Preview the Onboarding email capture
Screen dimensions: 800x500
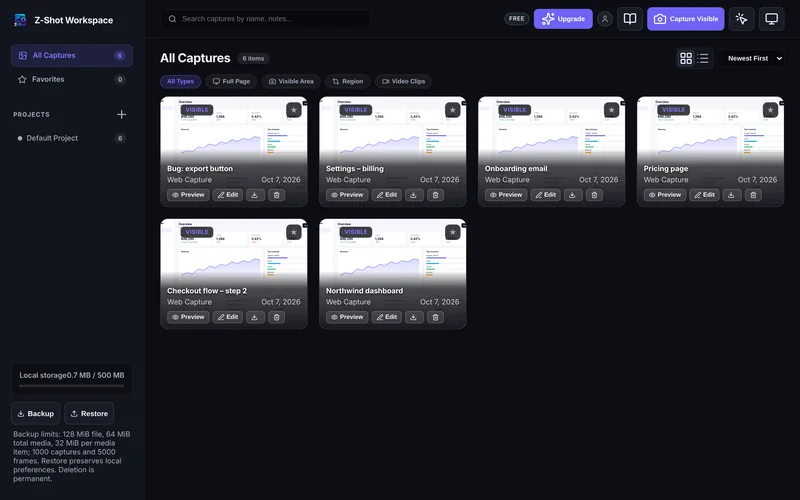click(x=506, y=195)
